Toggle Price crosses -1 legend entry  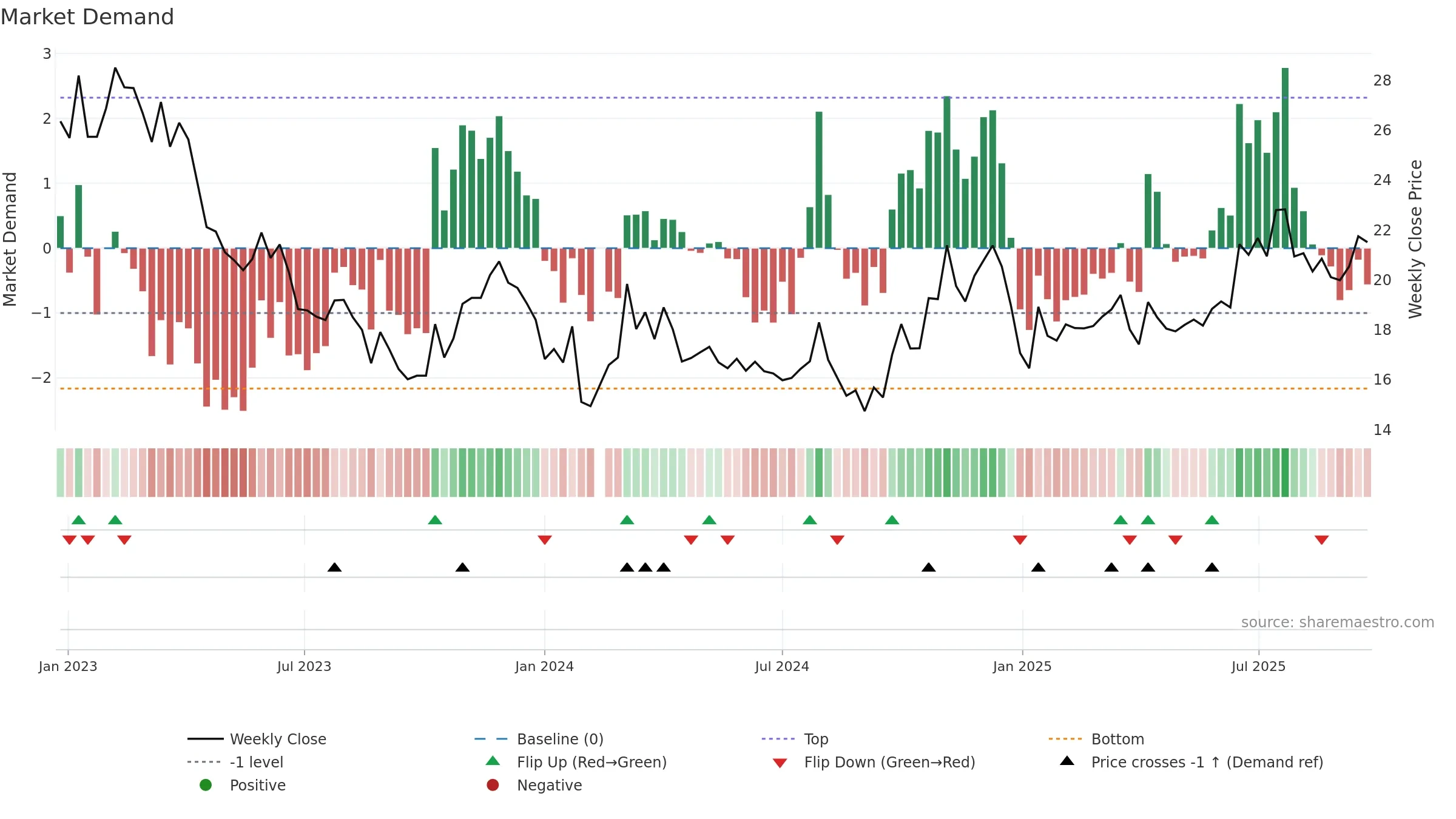tap(1191, 762)
